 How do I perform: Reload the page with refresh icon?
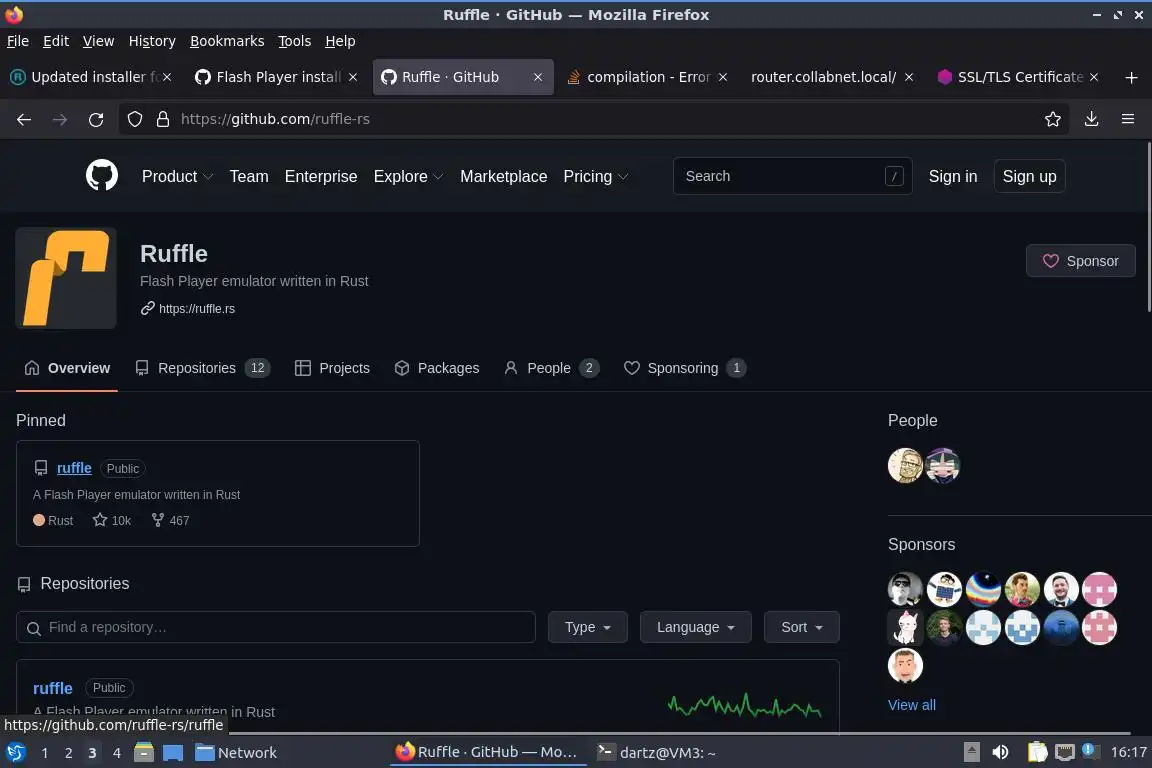tap(96, 119)
